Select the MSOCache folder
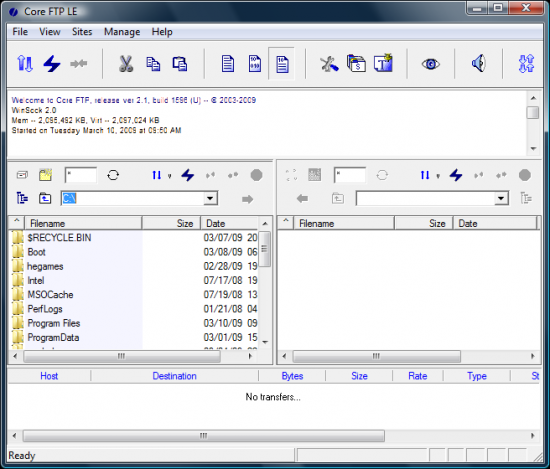 pos(50,295)
